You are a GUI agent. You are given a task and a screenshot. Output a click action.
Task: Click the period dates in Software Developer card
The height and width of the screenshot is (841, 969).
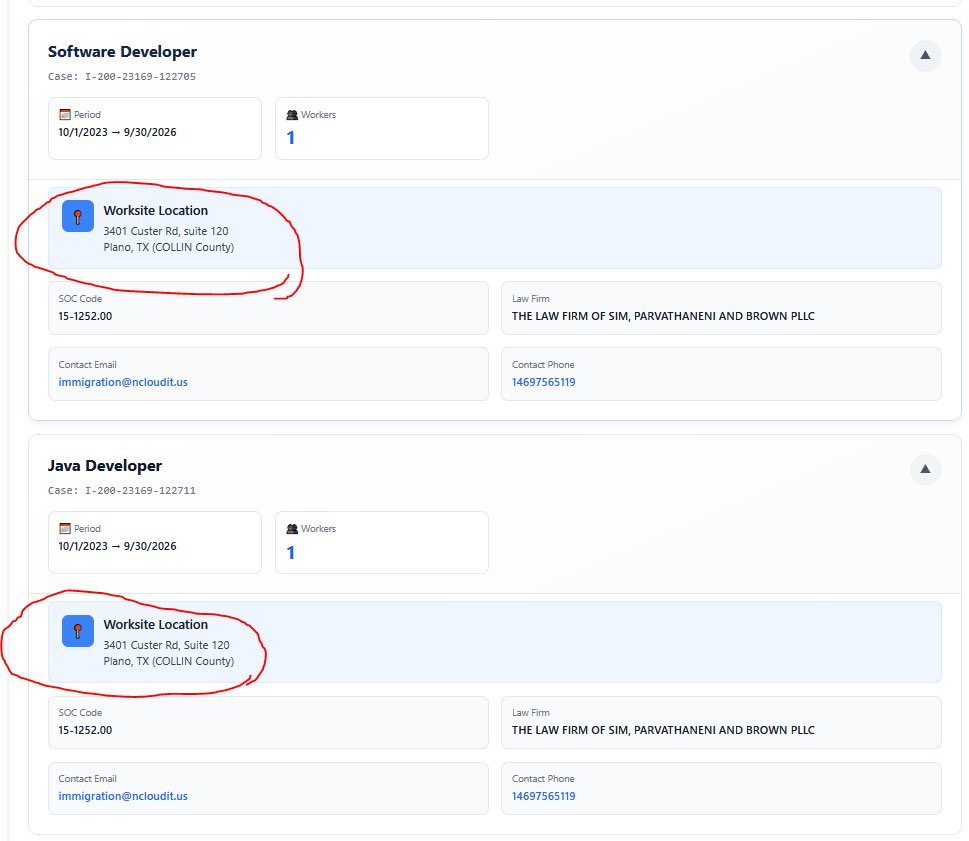coord(117,132)
